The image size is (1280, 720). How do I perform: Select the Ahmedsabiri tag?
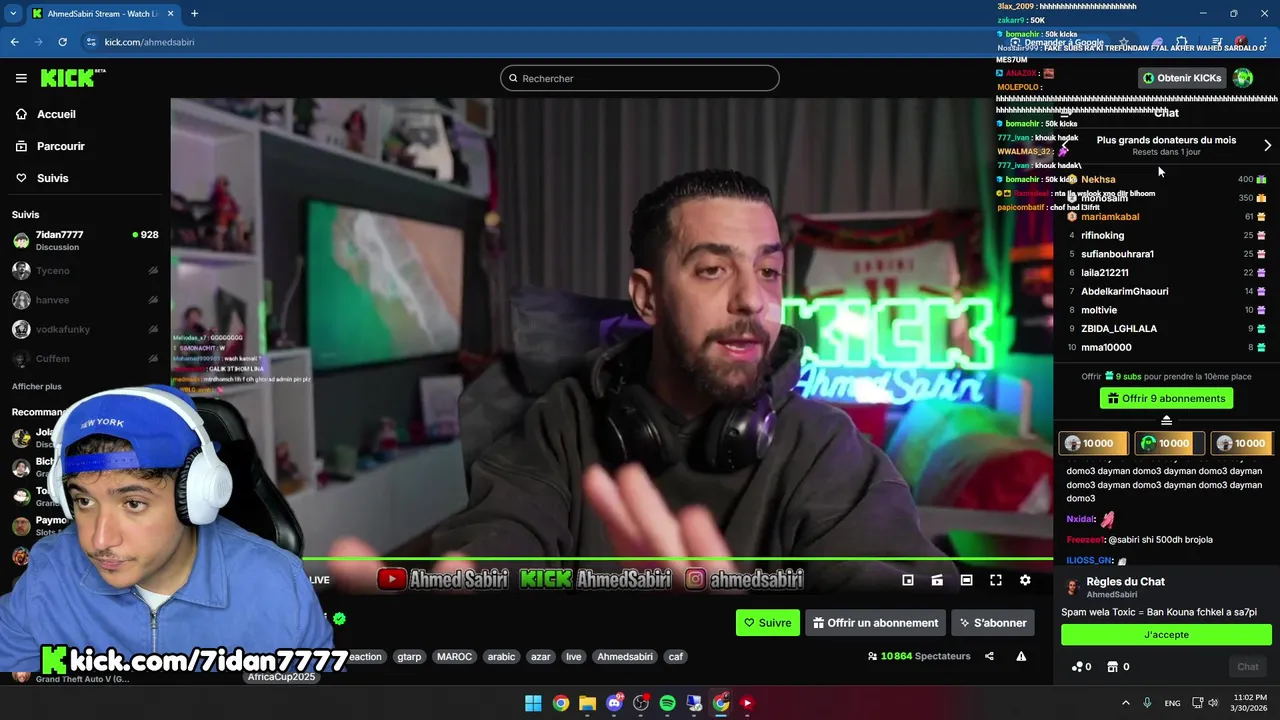(625, 657)
